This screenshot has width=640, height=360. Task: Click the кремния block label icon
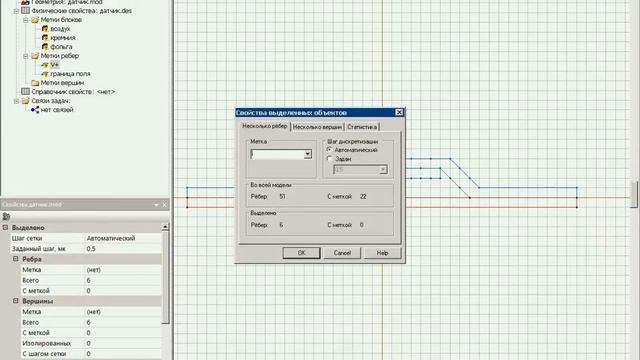pyautogui.click(x=45, y=38)
